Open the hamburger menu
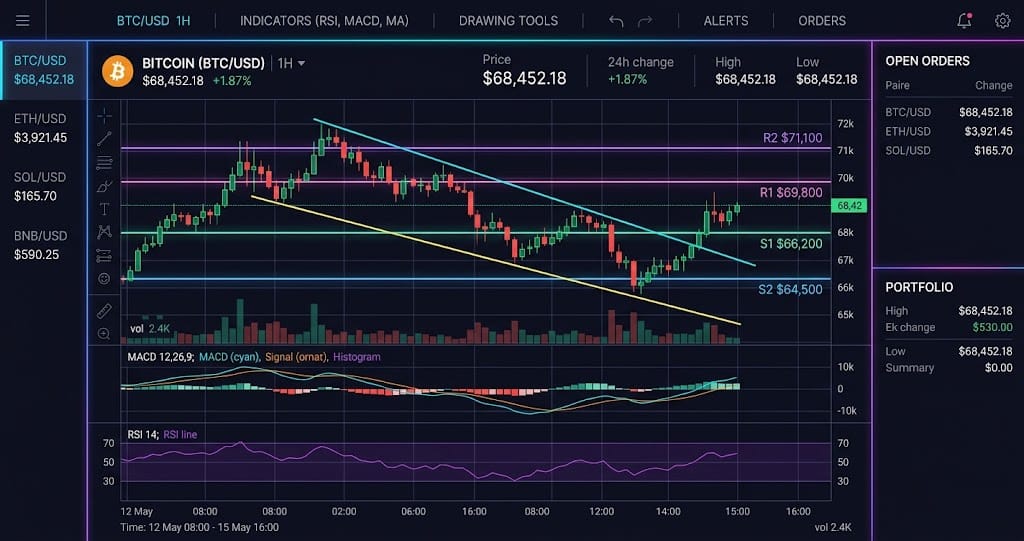 pyautogui.click(x=23, y=20)
